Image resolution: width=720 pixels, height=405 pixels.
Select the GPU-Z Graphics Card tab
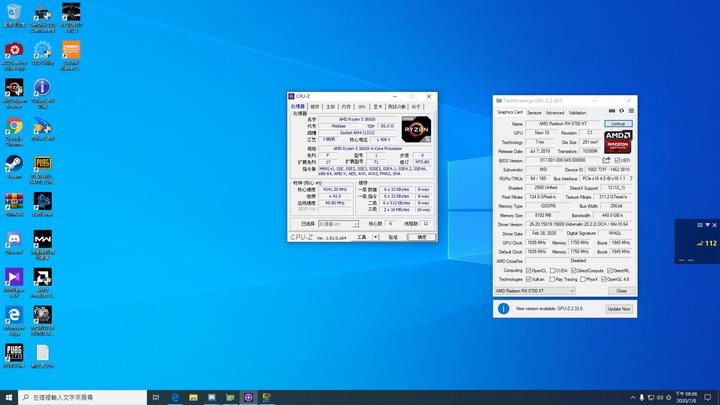(x=510, y=112)
